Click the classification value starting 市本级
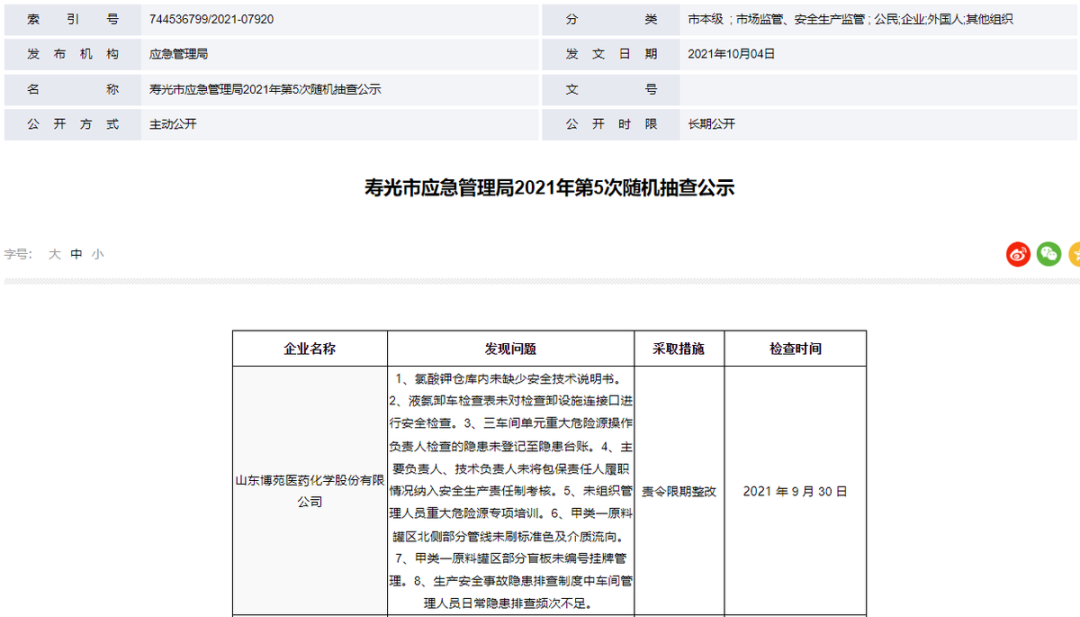This screenshot has height=617, width=1080. tap(850, 19)
